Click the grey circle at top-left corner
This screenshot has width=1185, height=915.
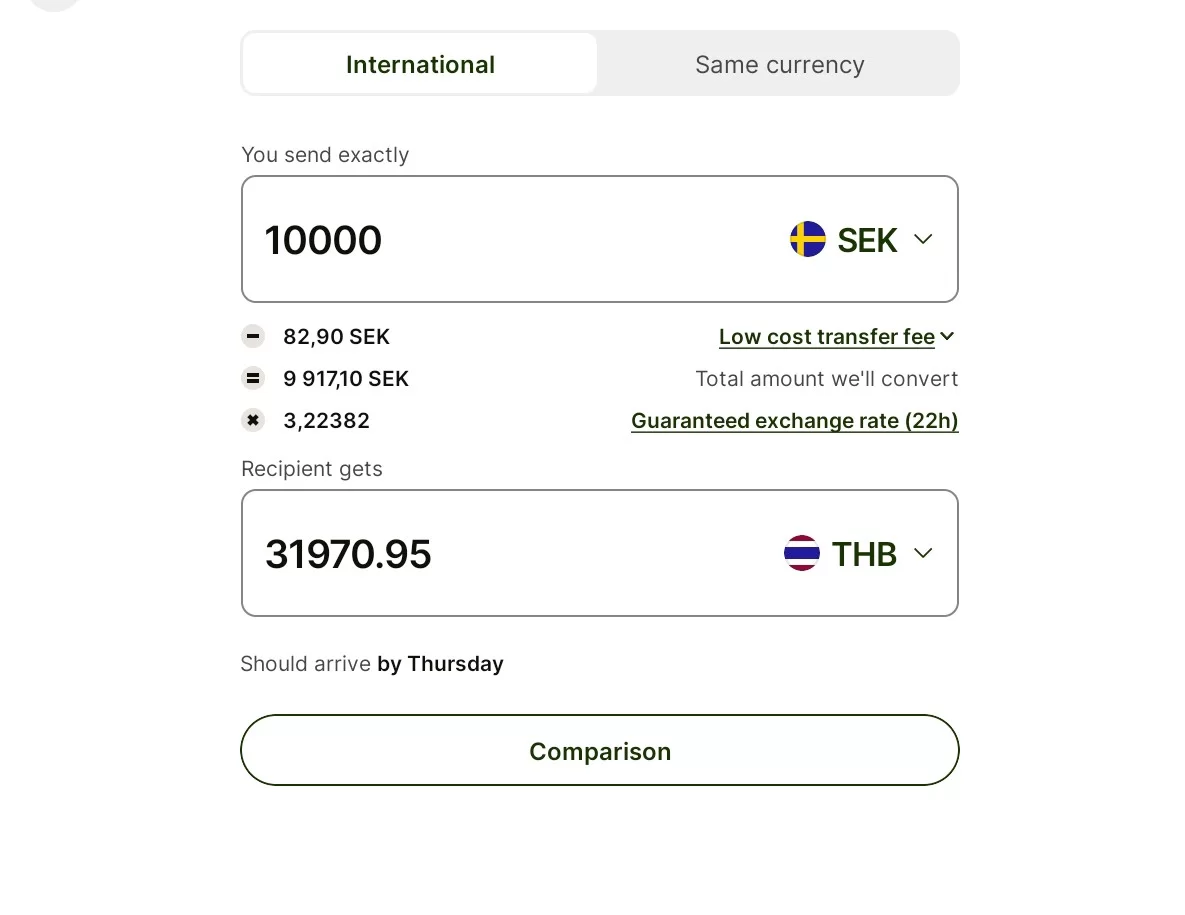pyautogui.click(x=54, y=3)
